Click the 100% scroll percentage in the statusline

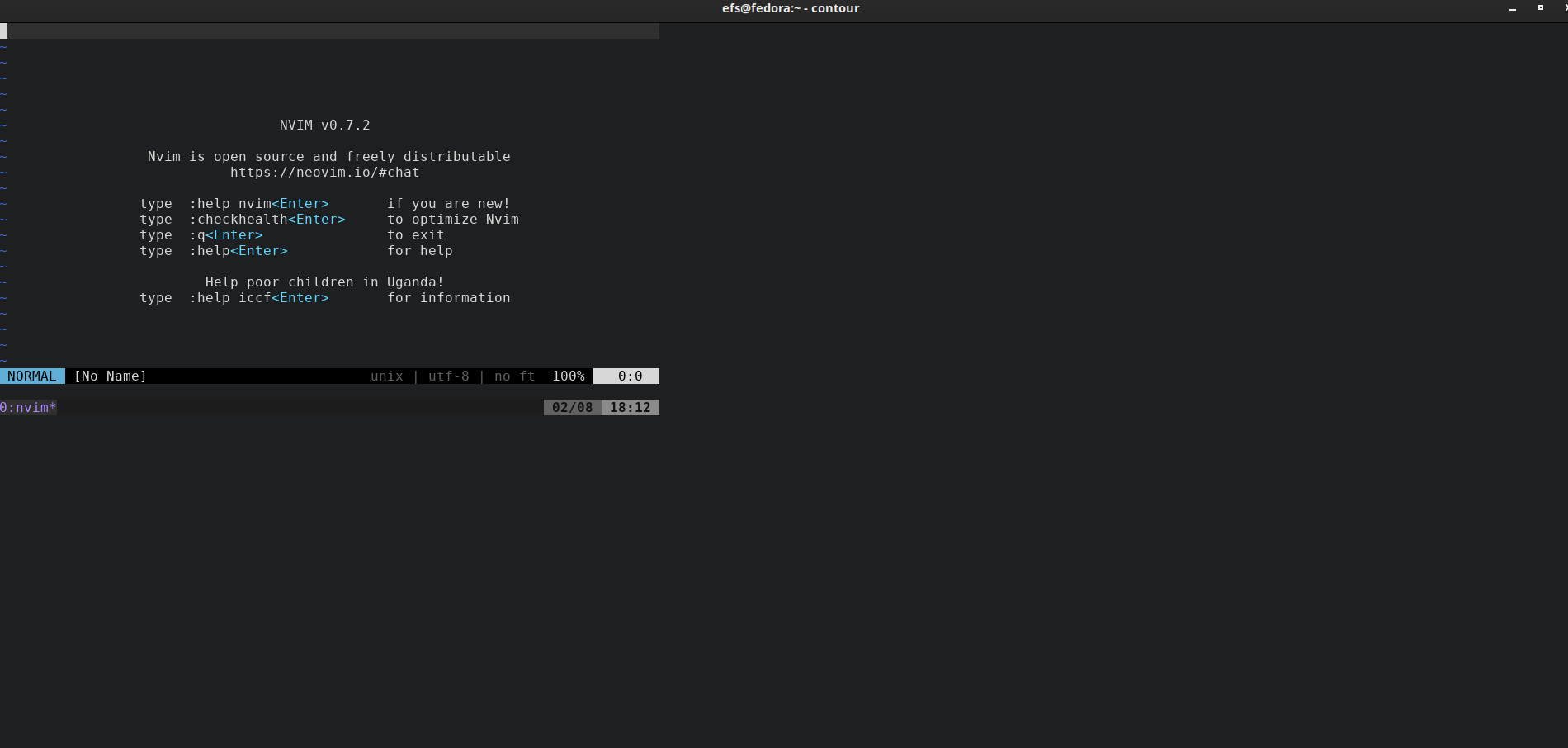569,376
